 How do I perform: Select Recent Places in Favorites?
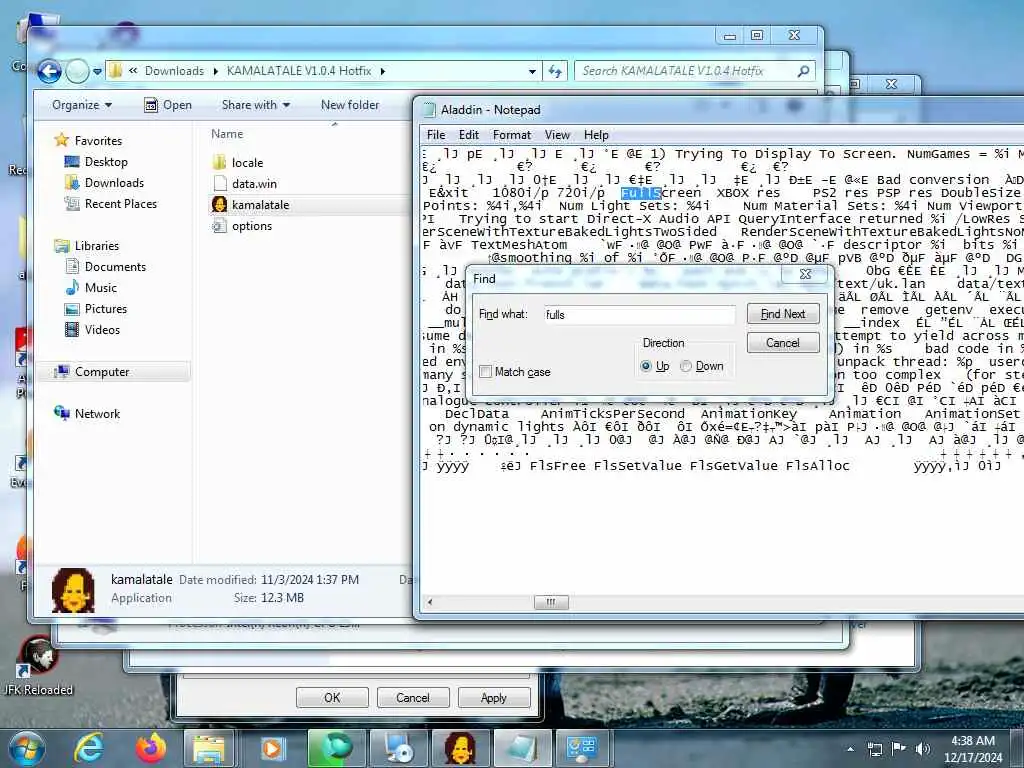click(x=121, y=203)
